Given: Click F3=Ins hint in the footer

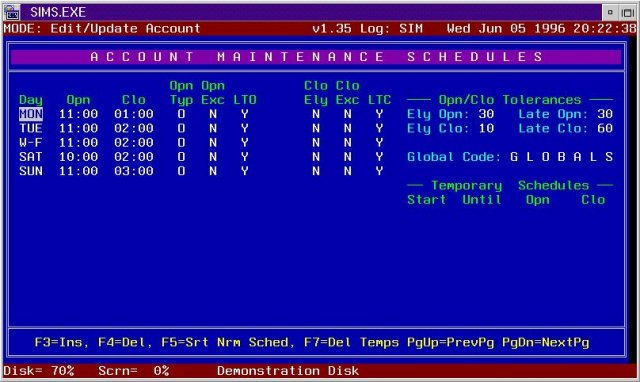Looking at the screenshot, I should tap(58, 342).
